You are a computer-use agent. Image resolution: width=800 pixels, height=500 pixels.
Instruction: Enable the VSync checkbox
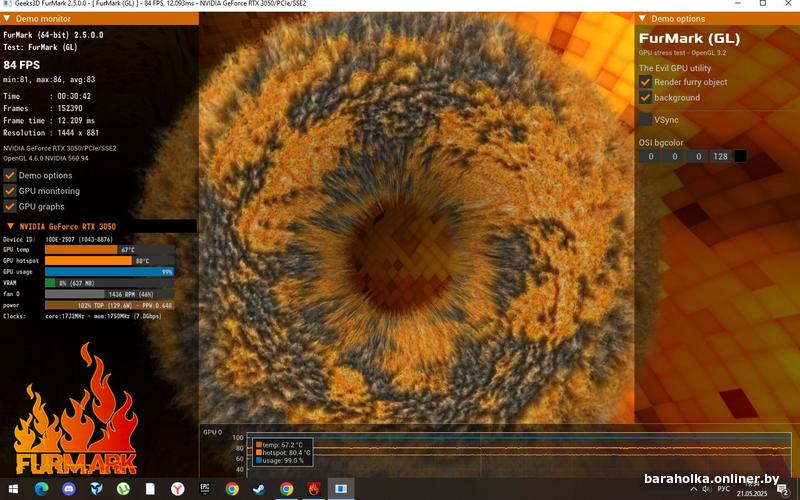click(x=645, y=119)
